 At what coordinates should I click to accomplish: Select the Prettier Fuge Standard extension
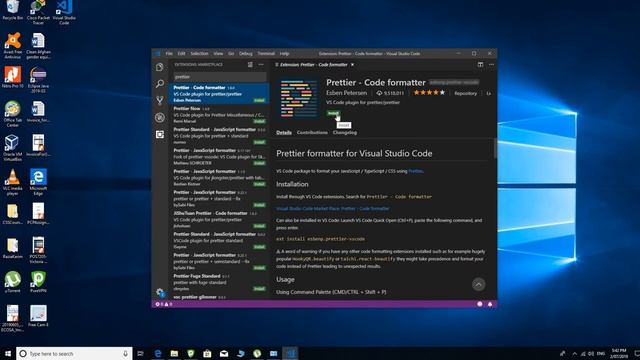click(x=219, y=282)
